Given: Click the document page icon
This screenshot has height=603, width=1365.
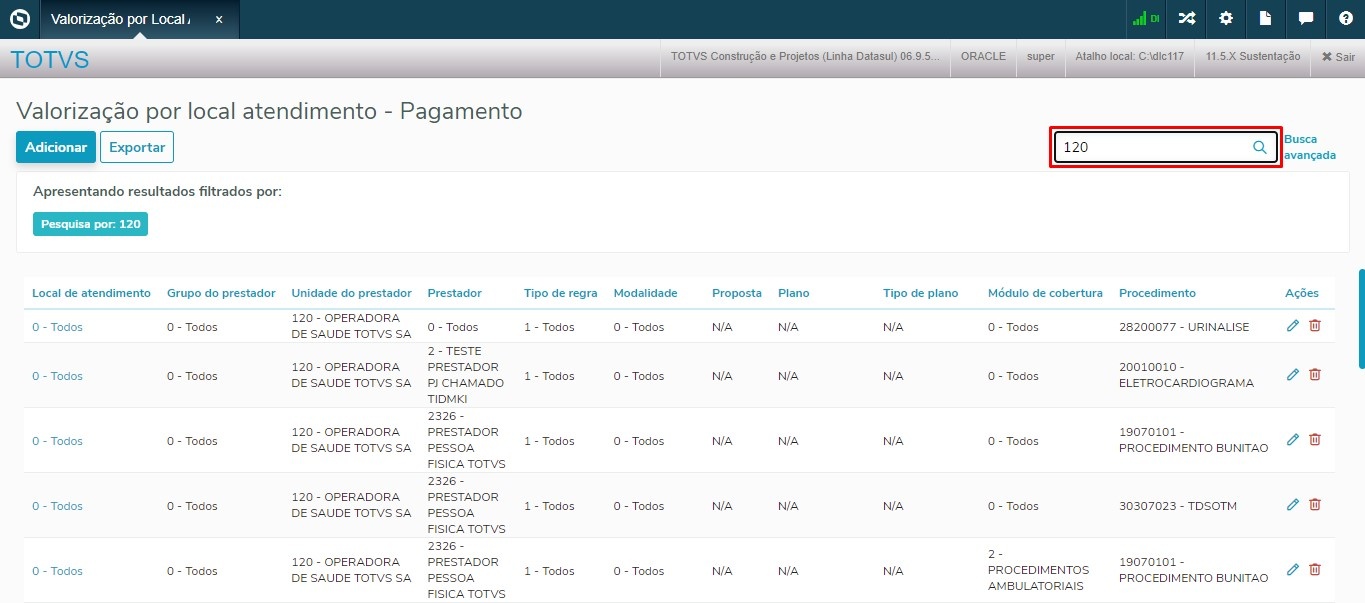Looking at the screenshot, I should tap(1266, 19).
